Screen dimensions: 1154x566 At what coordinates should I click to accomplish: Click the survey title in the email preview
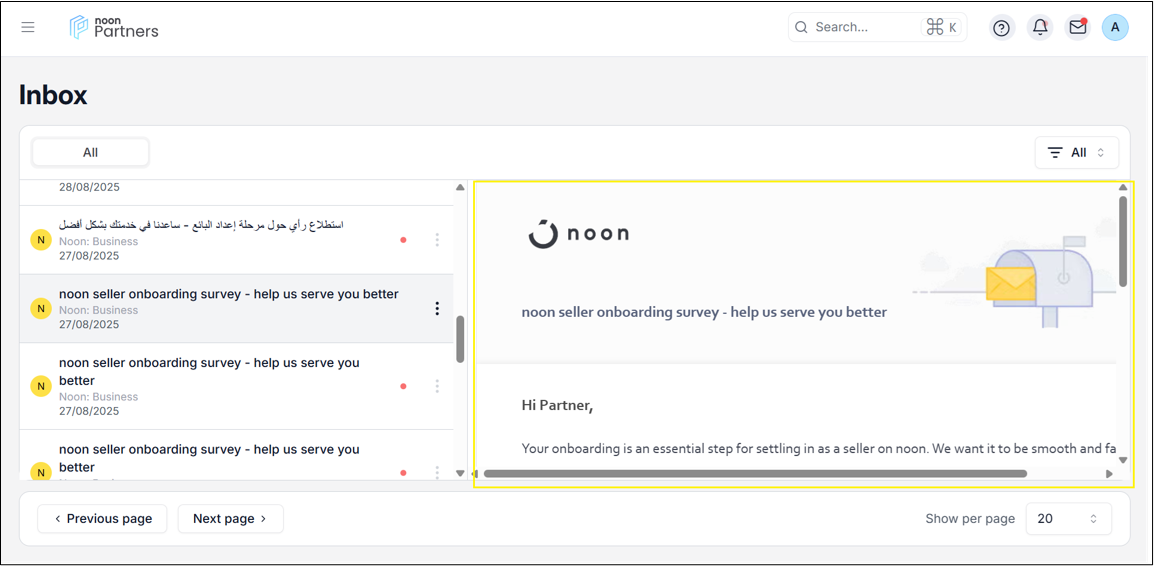704,312
